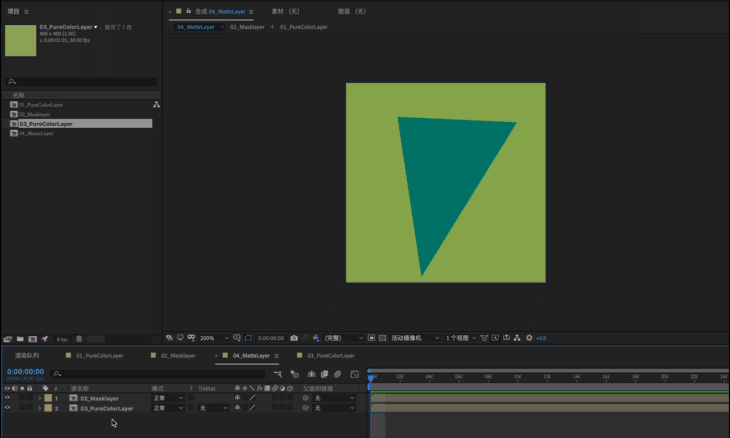Viewport: 730px width, 438px height.
Task: Toggle hide shy layers icon in timeline
Action: tap(311, 374)
